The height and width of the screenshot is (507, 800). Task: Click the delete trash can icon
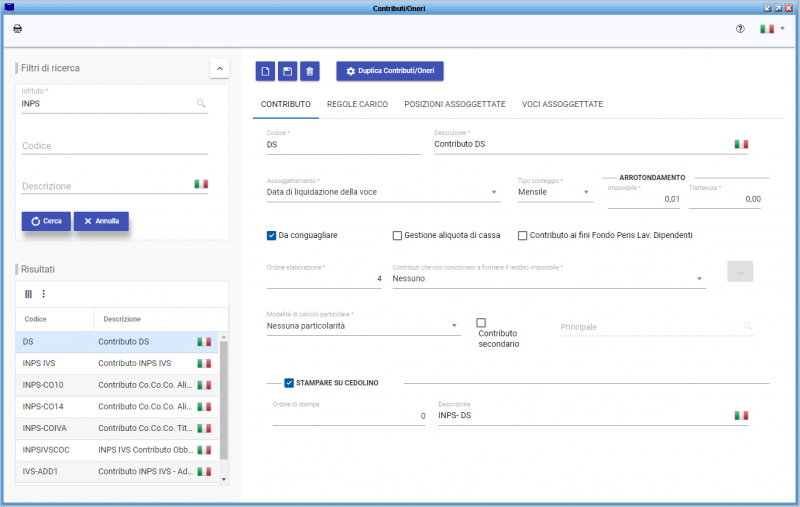click(x=310, y=71)
